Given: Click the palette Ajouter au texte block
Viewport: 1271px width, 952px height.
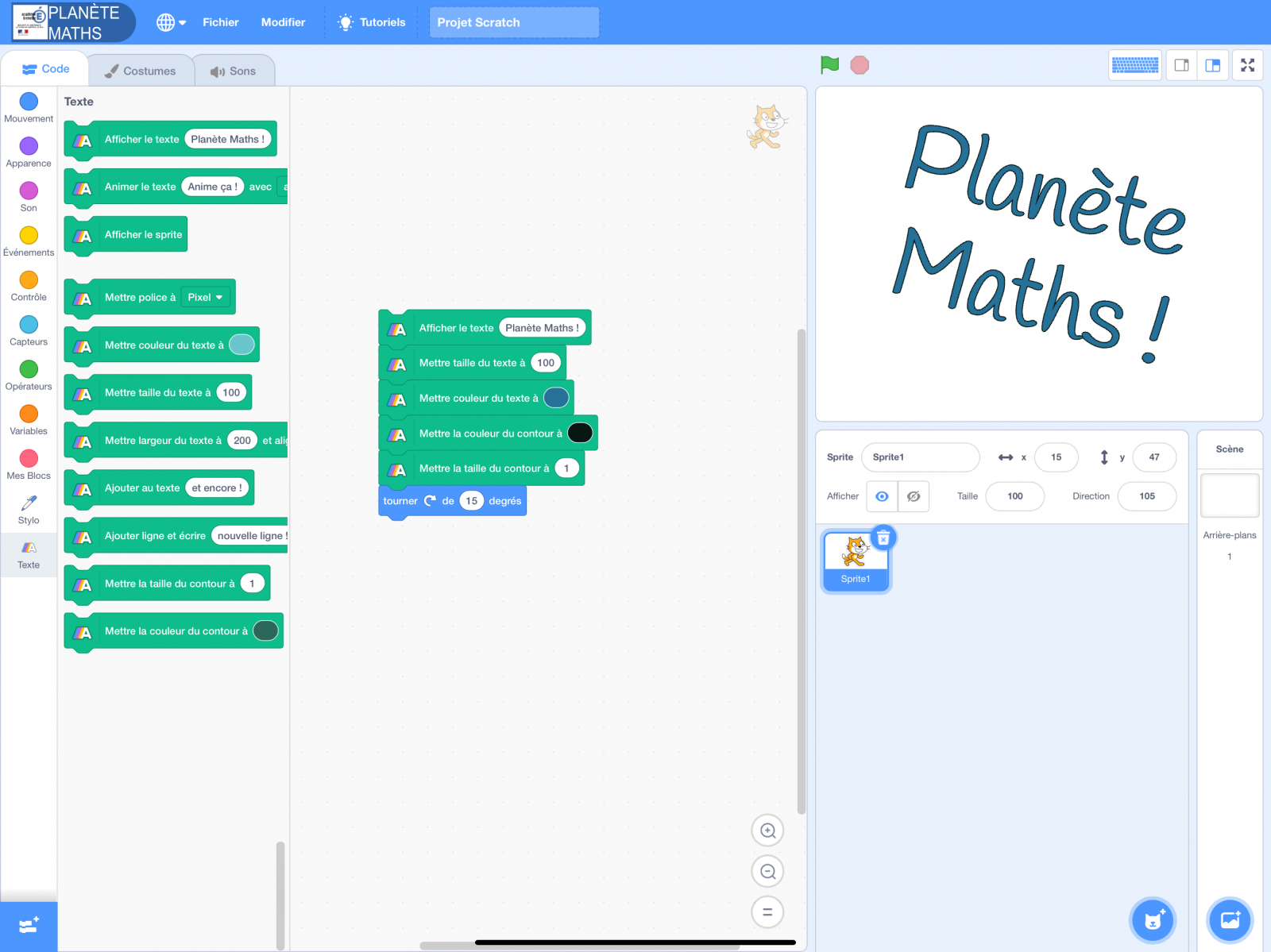Looking at the screenshot, I should (x=159, y=488).
